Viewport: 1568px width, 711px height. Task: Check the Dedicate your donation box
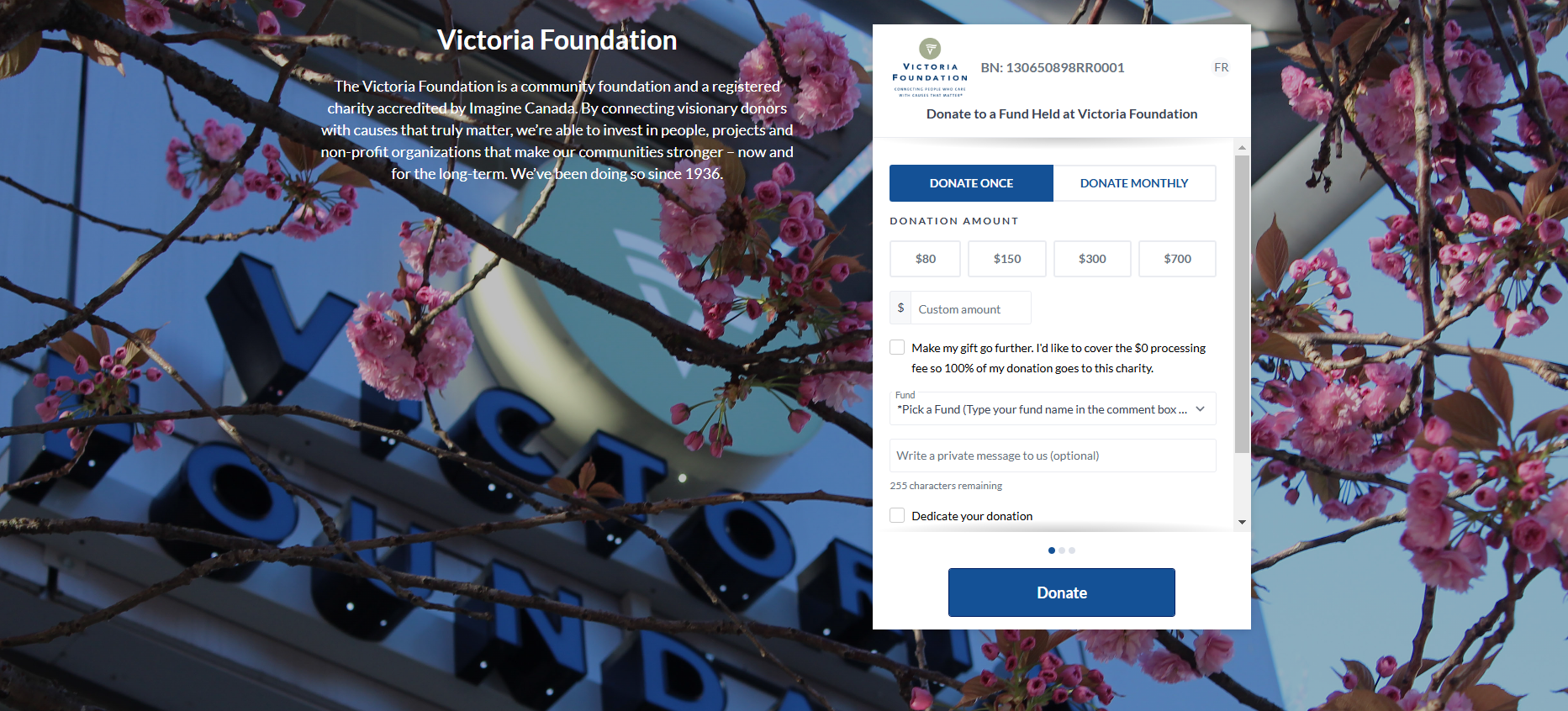(x=897, y=515)
